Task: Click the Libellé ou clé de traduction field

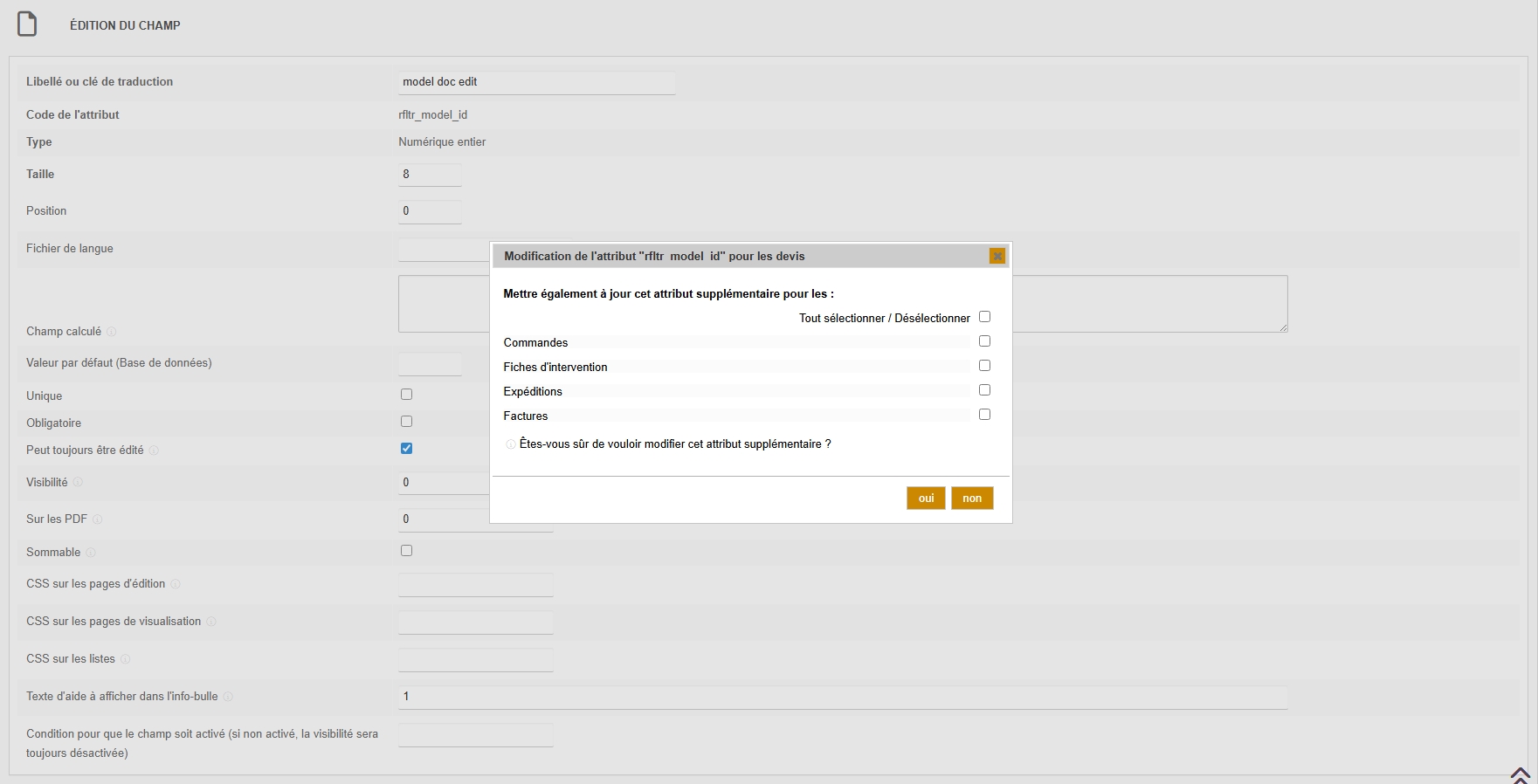Action: pyautogui.click(x=536, y=82)
